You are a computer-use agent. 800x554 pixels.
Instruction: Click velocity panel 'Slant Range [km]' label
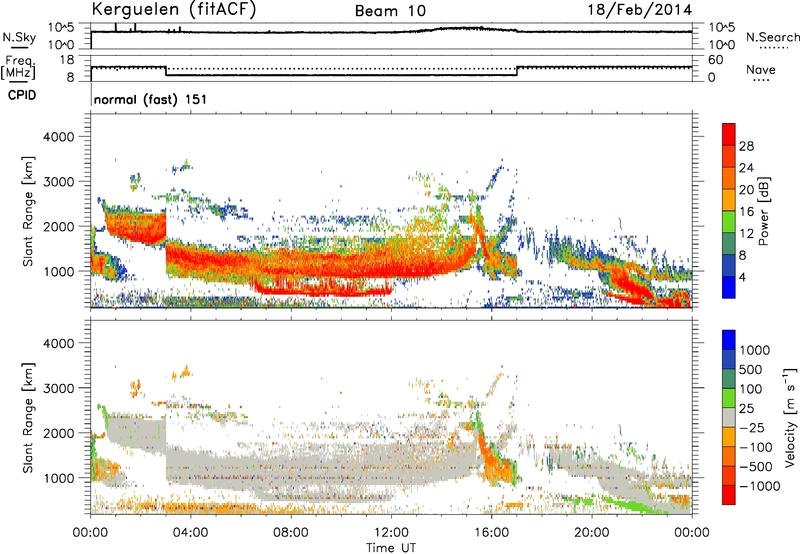point(28,417)
